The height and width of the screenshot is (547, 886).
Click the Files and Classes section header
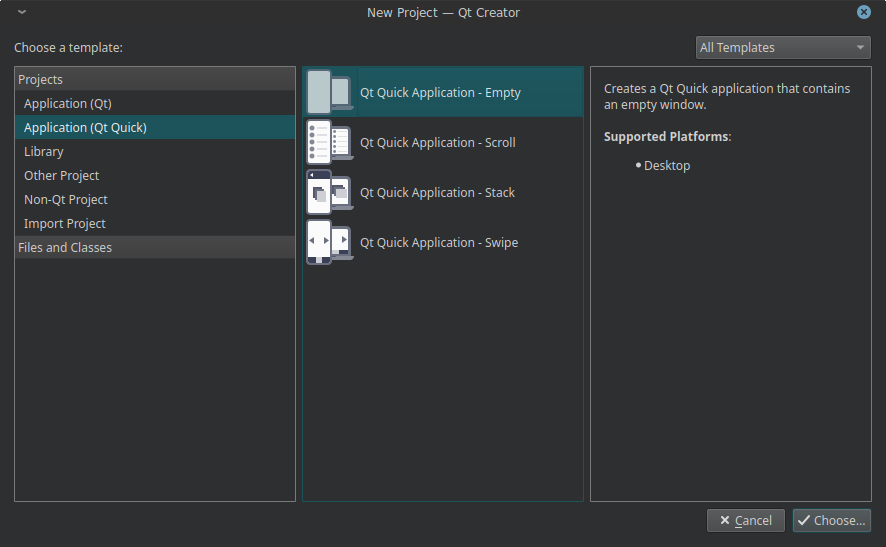click(x=155, y=248)
